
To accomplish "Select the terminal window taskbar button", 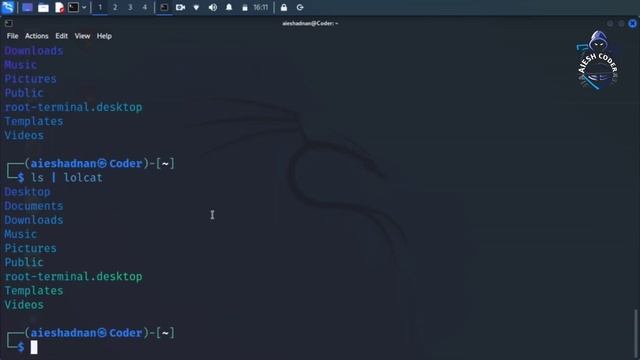I will (x=164, y=7).
